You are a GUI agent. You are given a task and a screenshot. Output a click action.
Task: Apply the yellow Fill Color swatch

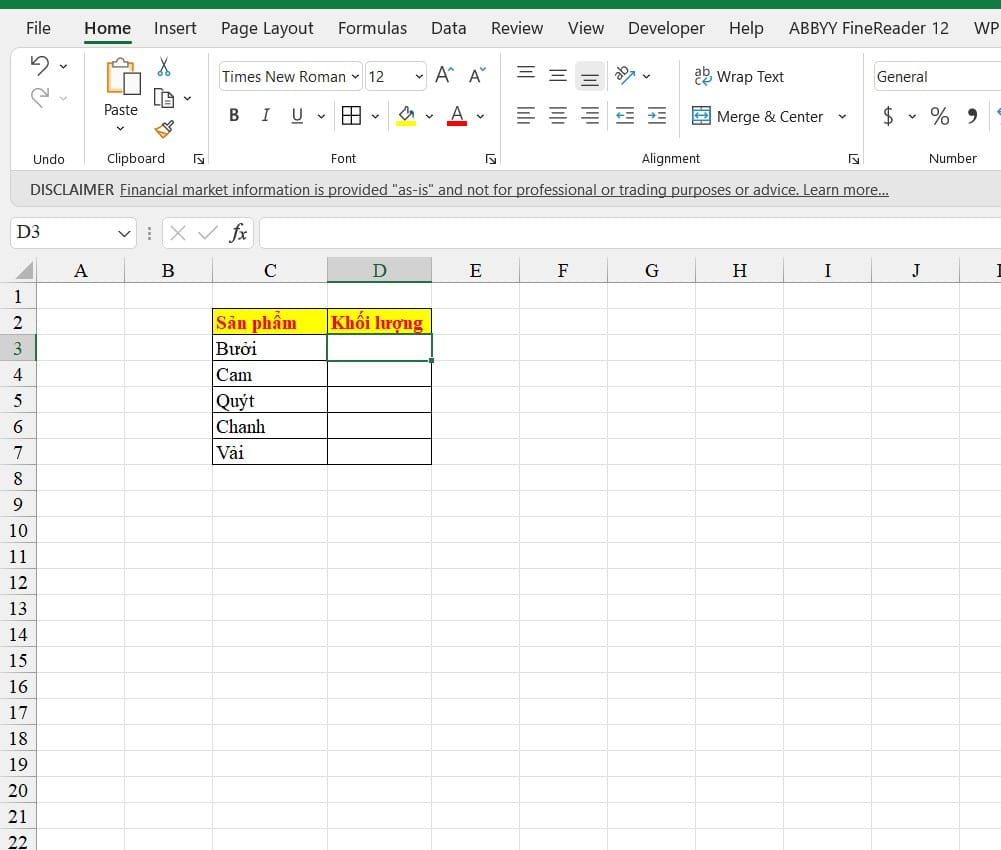pyautogui.click(x=406, y=116)
